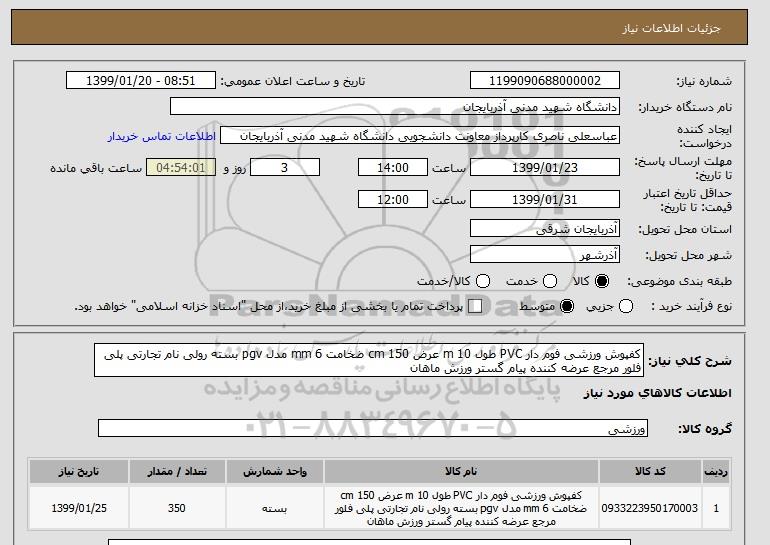The image size is (770, 545).
Task: Click the شماره نیاز field 1199090688000002
Action: coord(545,81)
